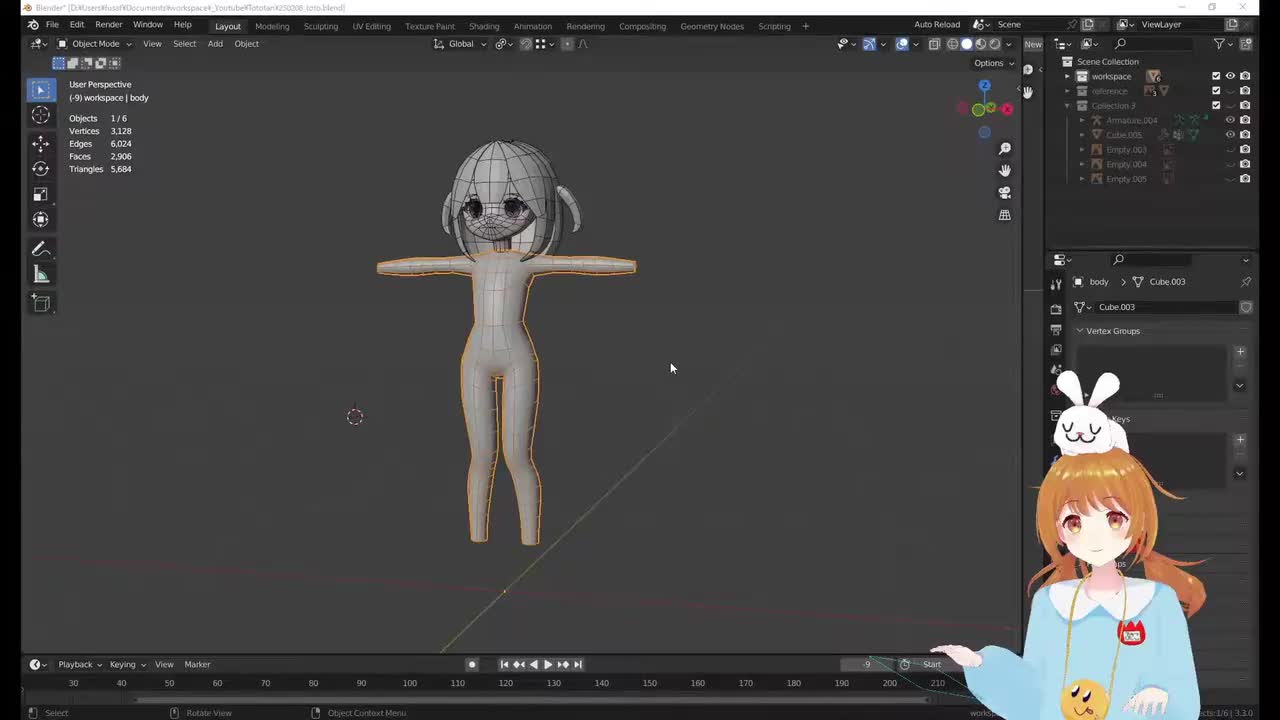
Task: Open the Tool properties tab
Action: pos(1056,285)
